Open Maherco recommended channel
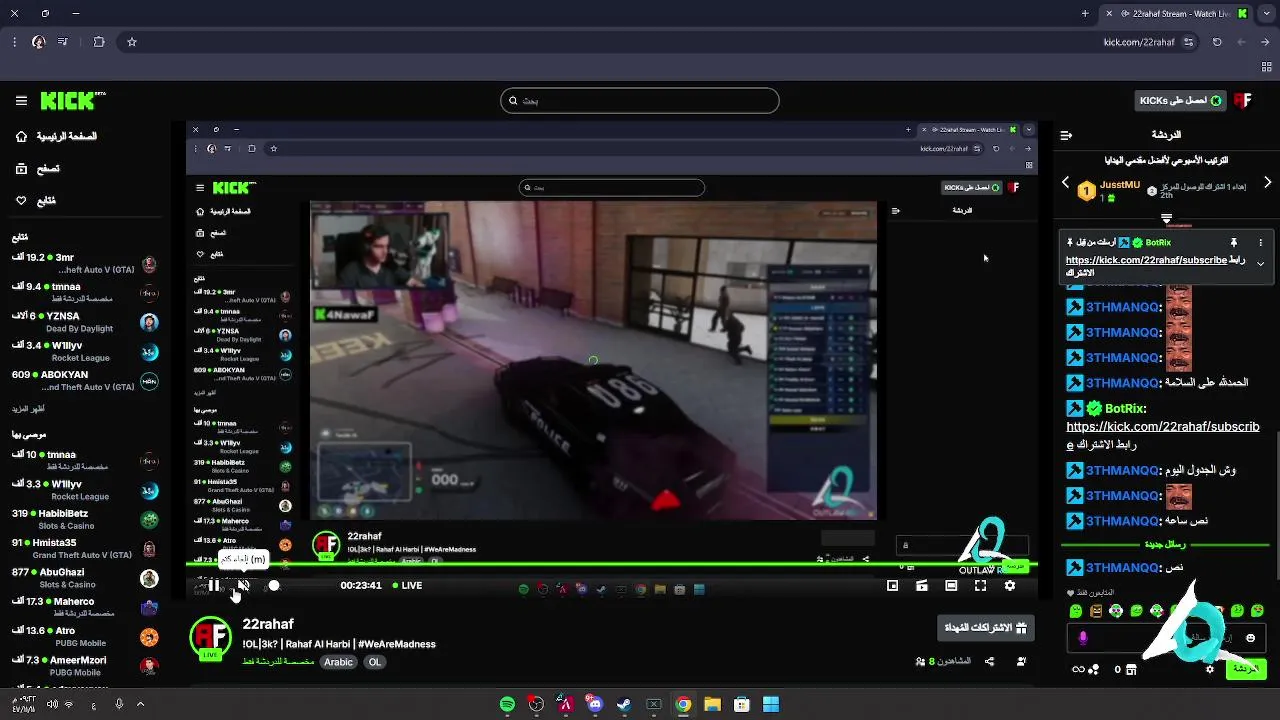The height and width of the screenshot is (720, 1280). click(85, 607)
